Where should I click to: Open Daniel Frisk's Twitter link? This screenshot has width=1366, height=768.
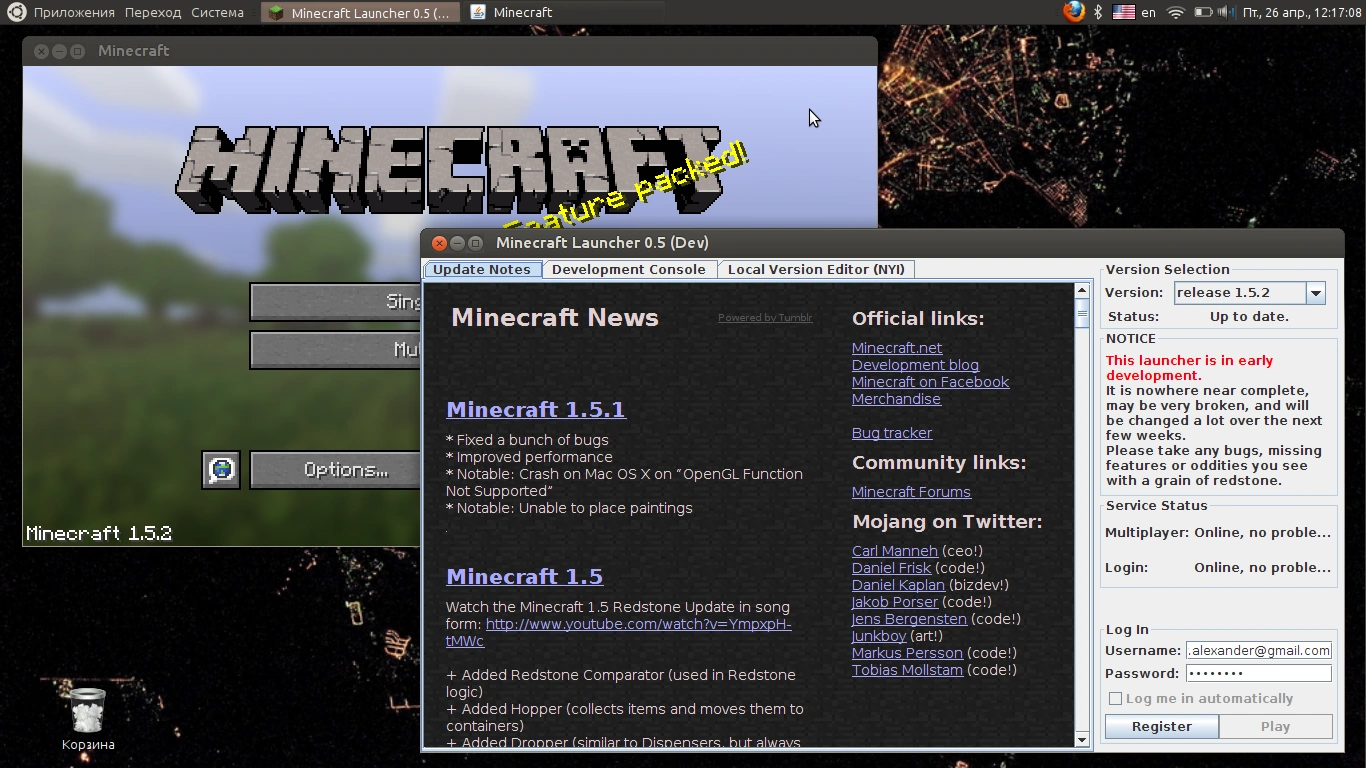891,568
